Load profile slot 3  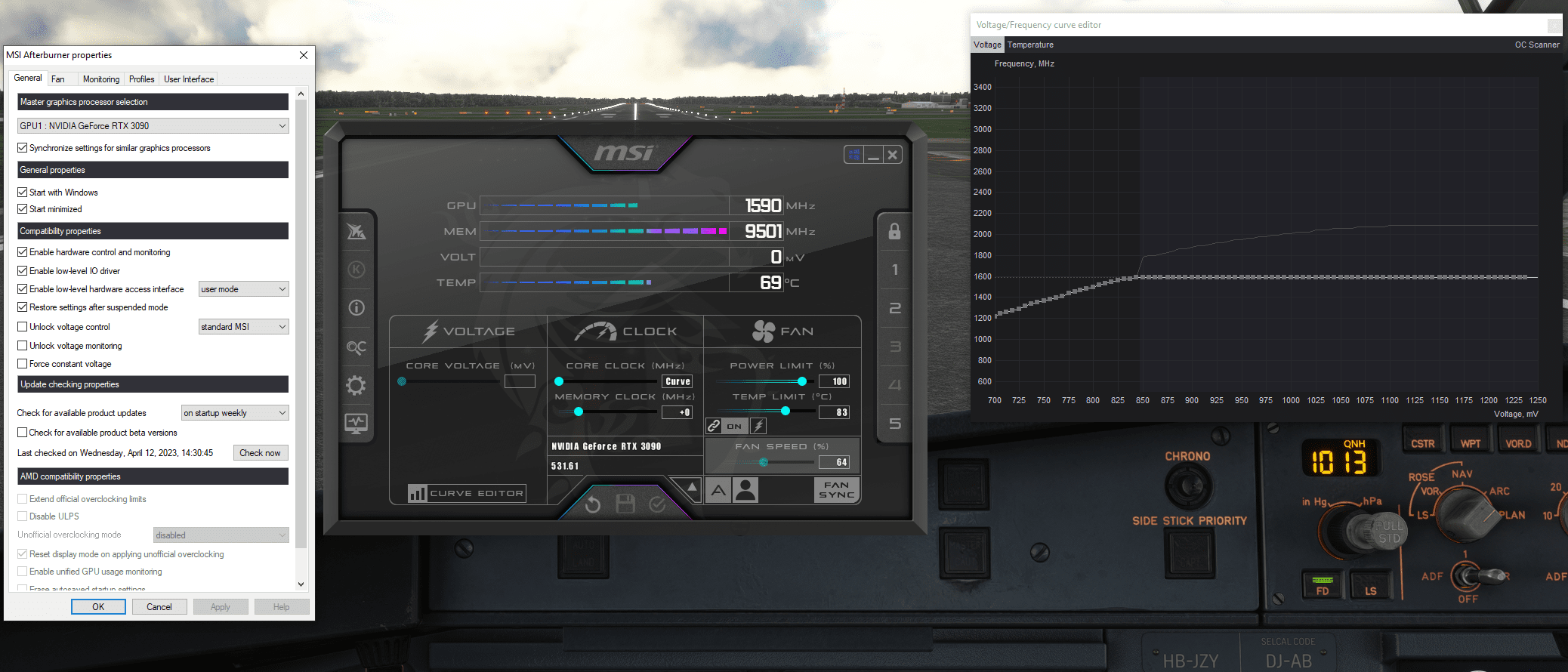(894, 347)
